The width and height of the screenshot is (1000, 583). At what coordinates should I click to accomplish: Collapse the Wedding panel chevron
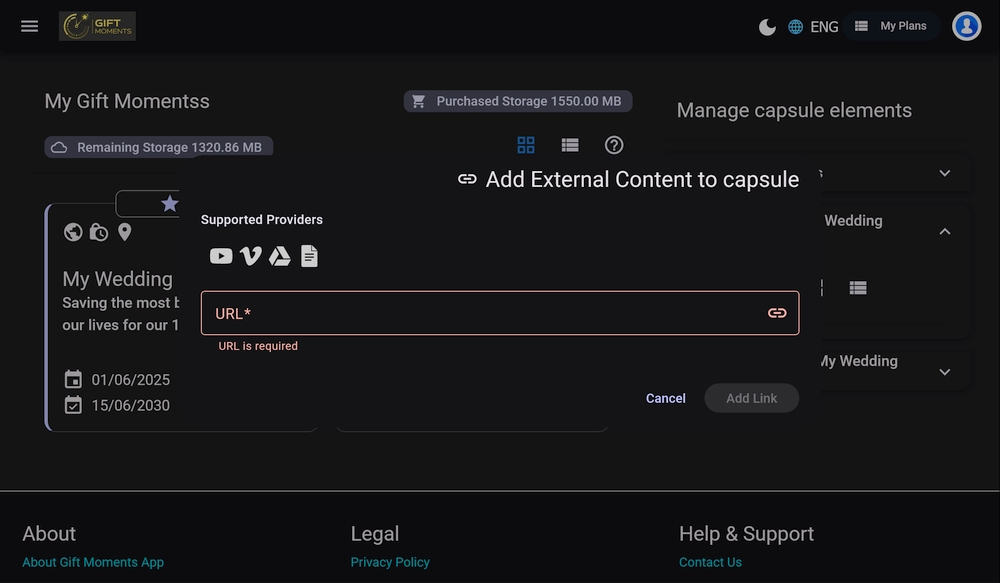(x=945, y=231)
